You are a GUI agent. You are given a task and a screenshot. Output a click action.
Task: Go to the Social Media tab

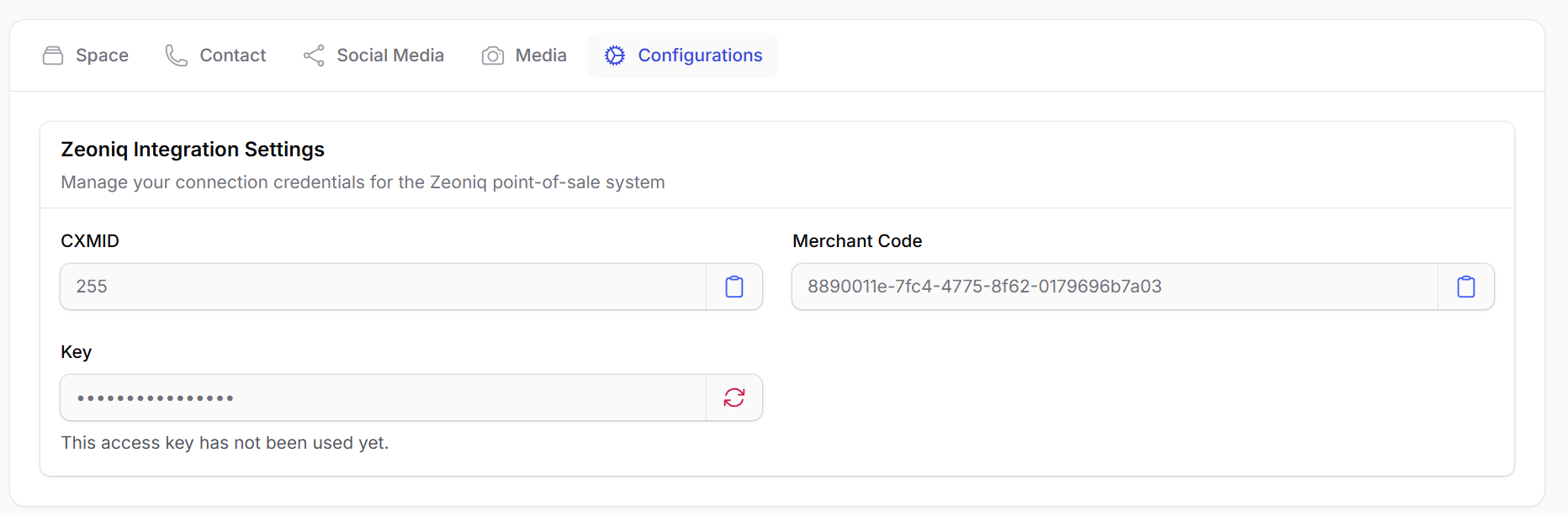(373, 55)
